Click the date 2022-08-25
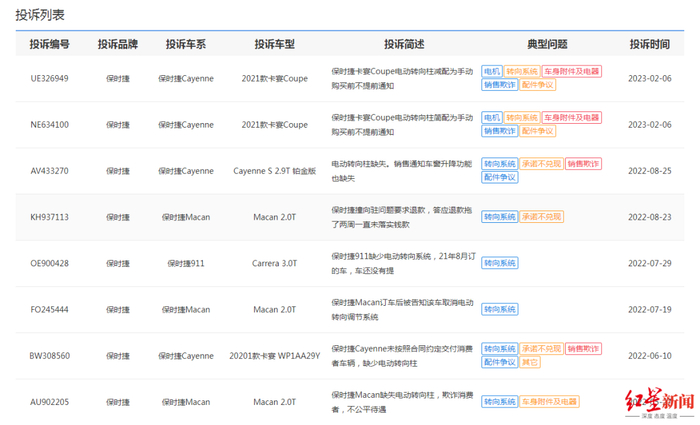Image resolution: width=700 pixels, height=425 pixels. (650, 171)
